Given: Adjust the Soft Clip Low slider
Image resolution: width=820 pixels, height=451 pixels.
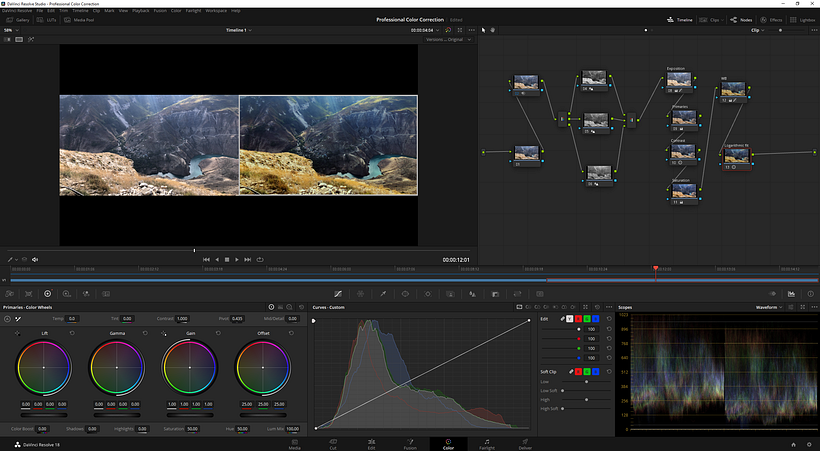Looking at the screenshot, I should point(586,381).
